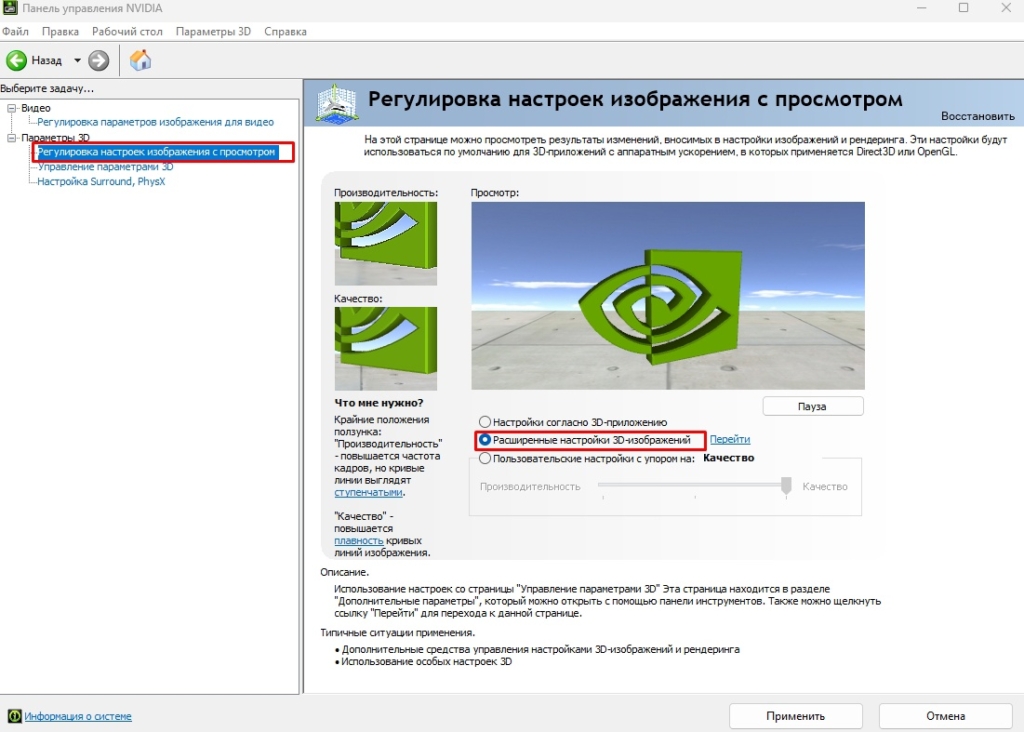This screenshot has width=1024, height=732.
Task: Select 'Регулировка настроек изображения с просмотром' tree item
Action: click(156, 152)
